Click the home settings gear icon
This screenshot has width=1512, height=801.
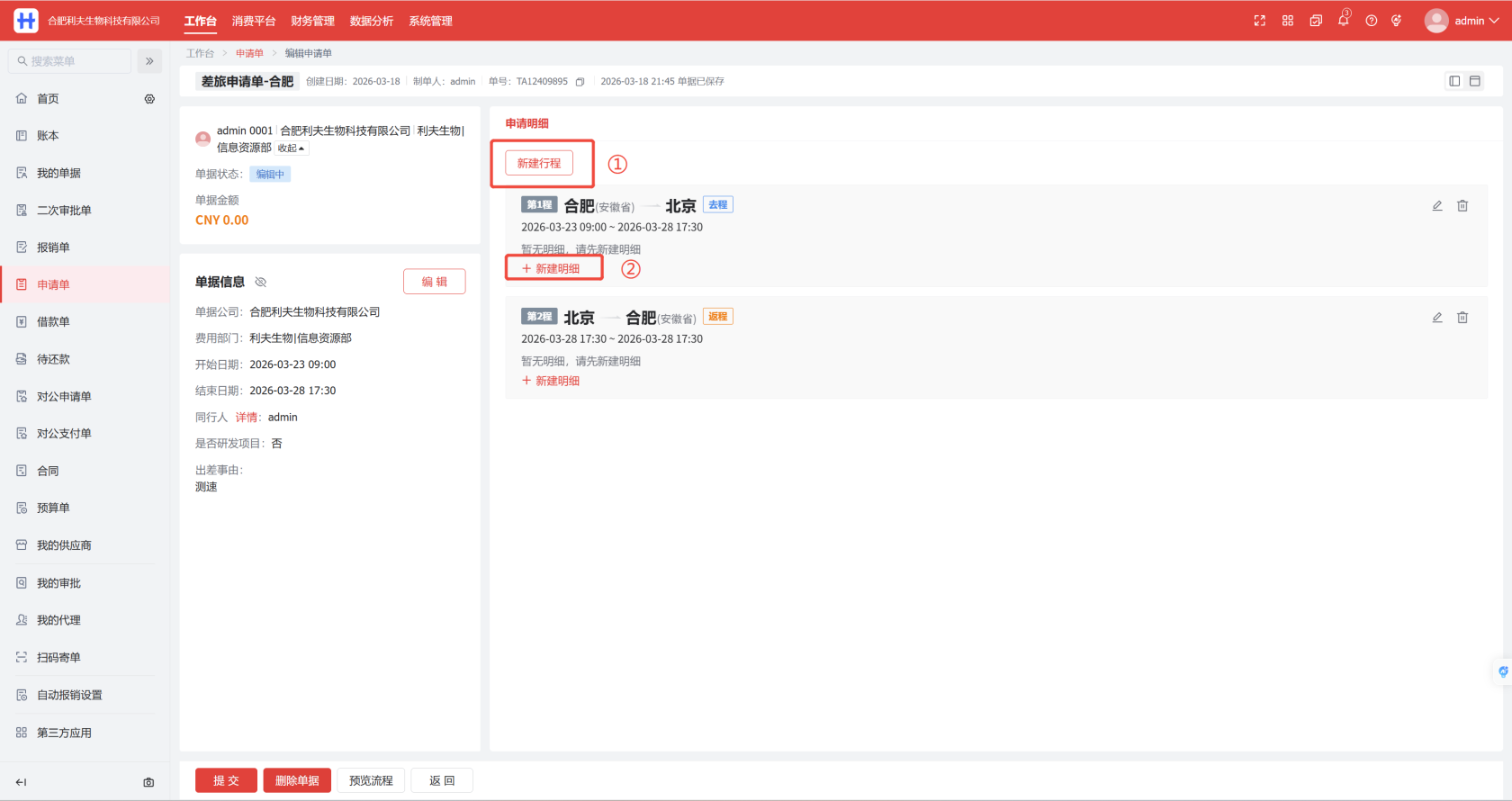149,99
